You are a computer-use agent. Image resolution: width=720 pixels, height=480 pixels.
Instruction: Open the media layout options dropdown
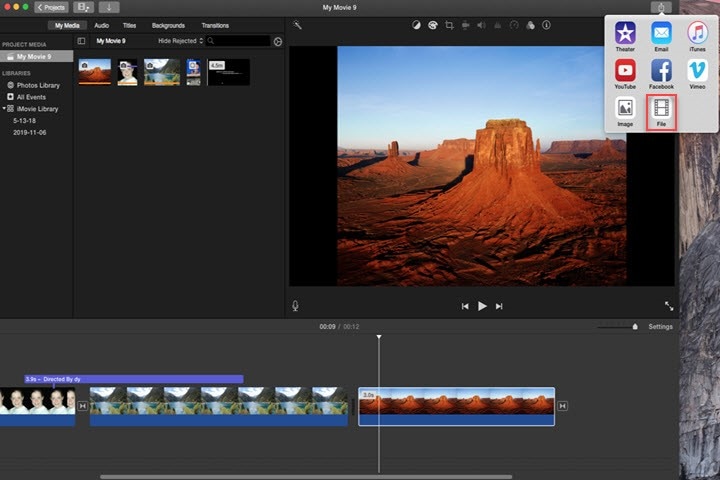[x=84, y=7]
